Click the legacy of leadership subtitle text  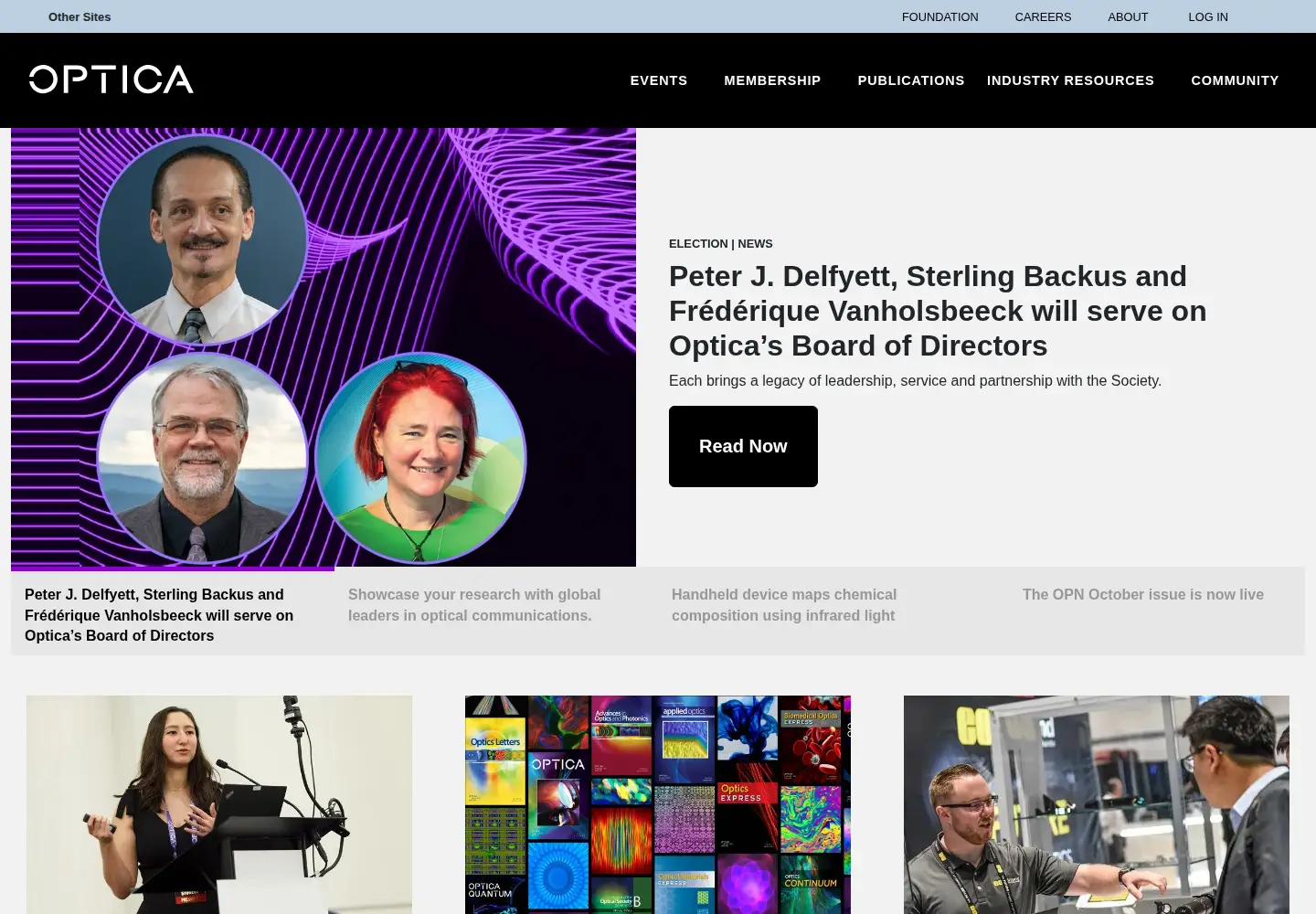click(x=915, y=380)
